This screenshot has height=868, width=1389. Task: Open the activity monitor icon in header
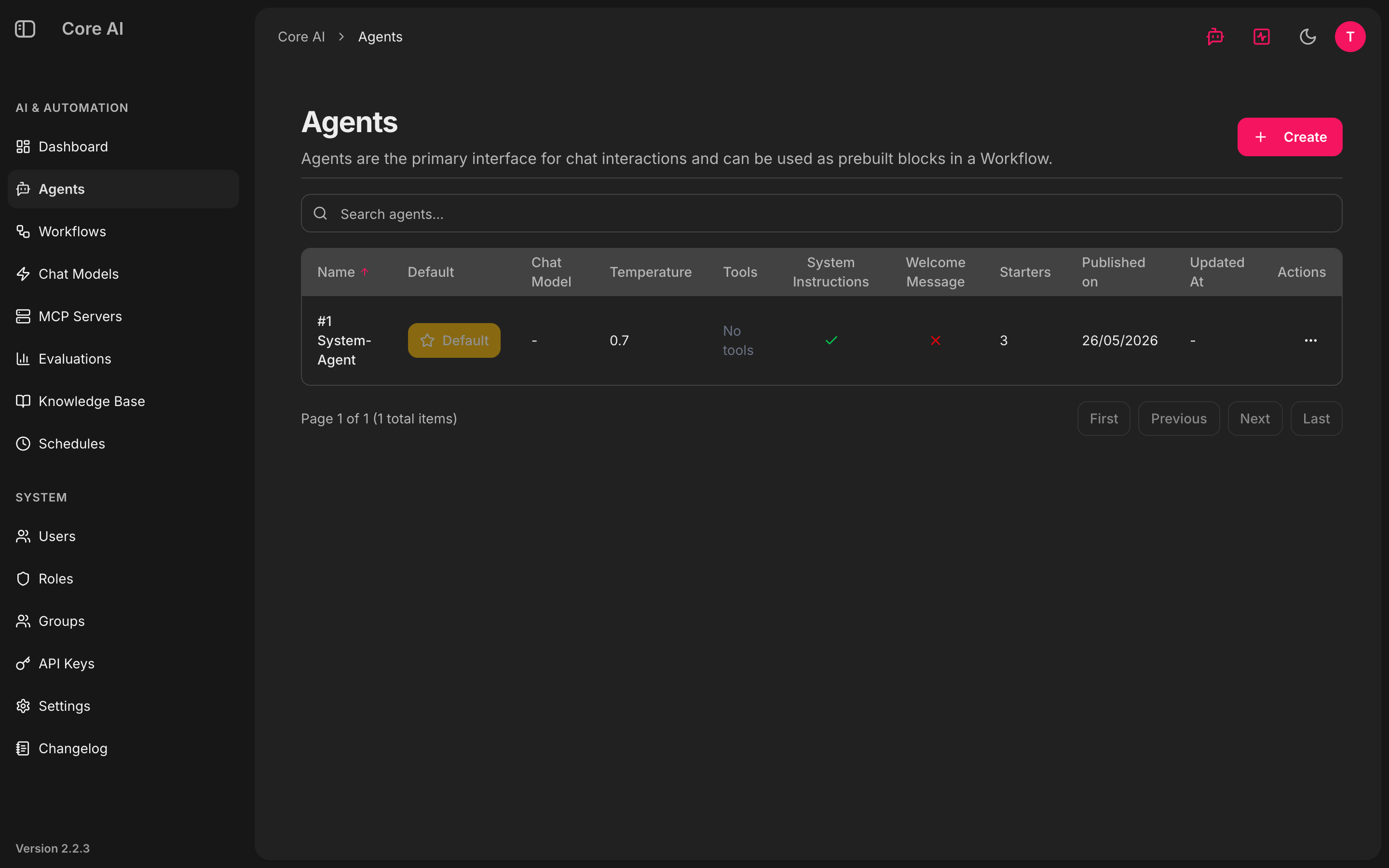pos(1262,37)
